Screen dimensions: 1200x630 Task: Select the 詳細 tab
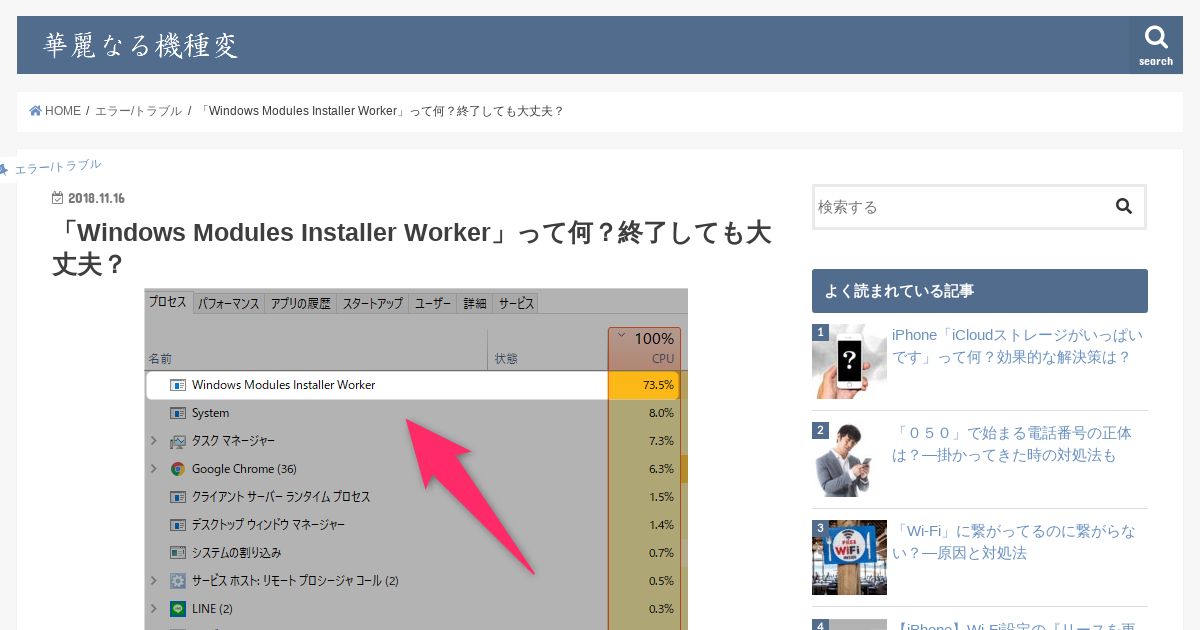point(475,303)
